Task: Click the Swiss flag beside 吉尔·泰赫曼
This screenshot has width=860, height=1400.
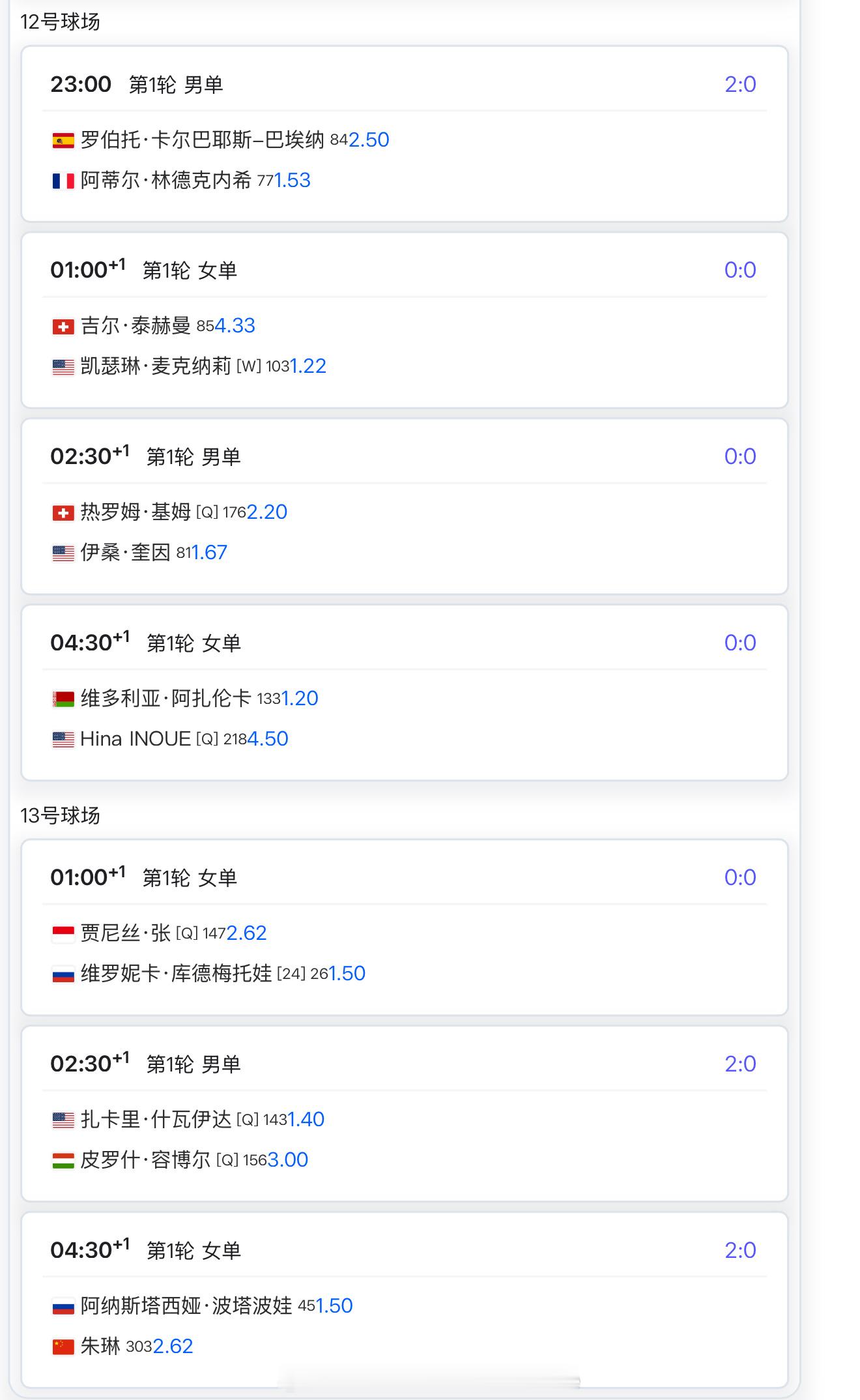Action: coord(63,326)
